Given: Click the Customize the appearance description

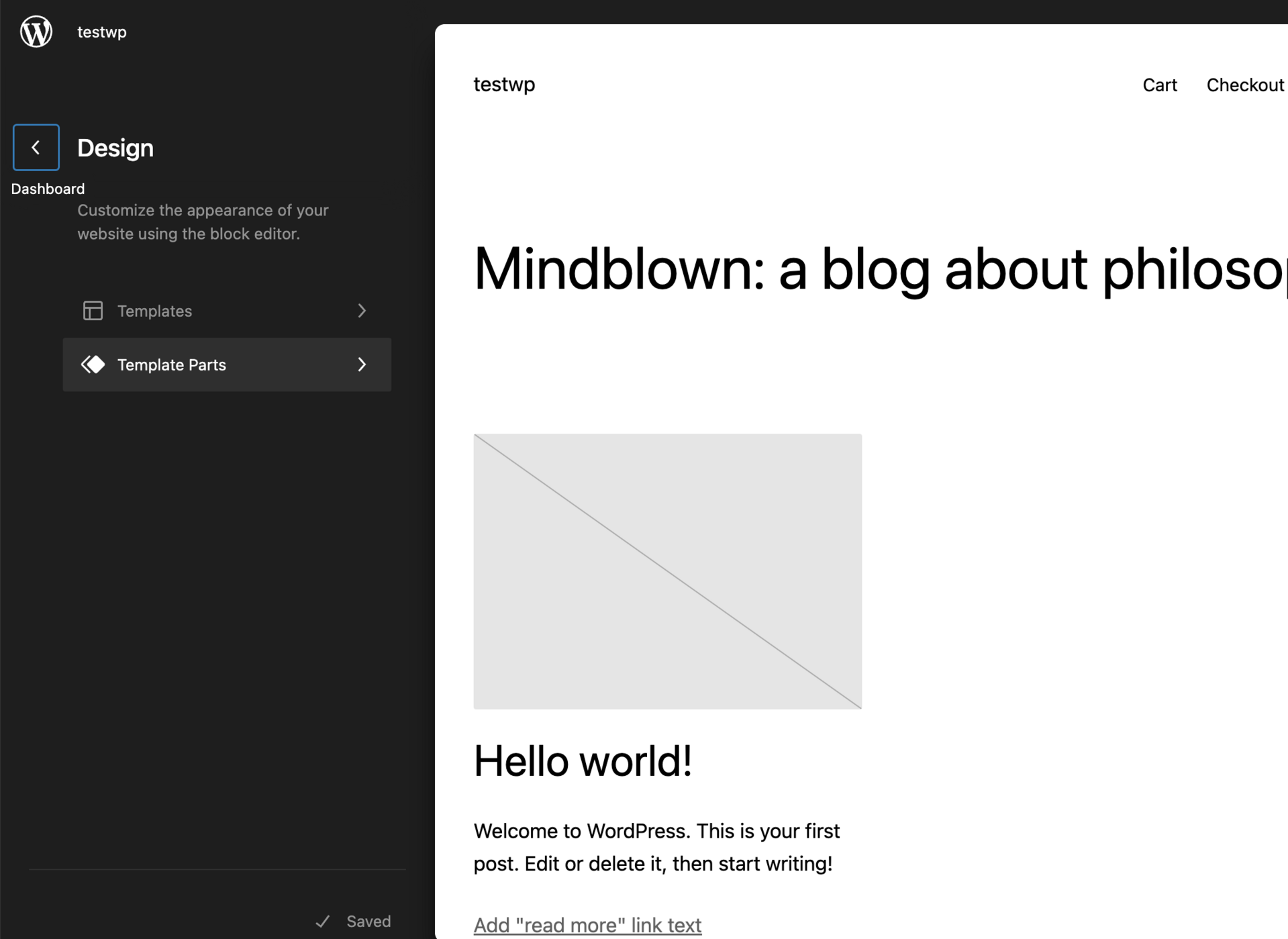Looking at the screenshot, I should (x=203, y=222).
